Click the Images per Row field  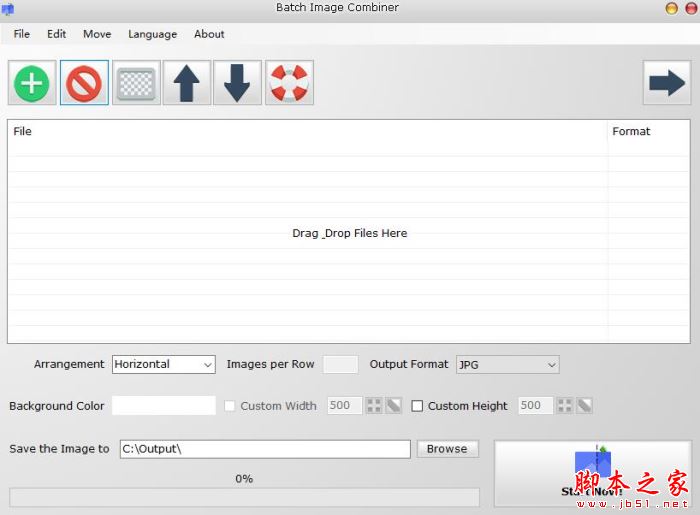pyautogui.click(x=340, y=364)
